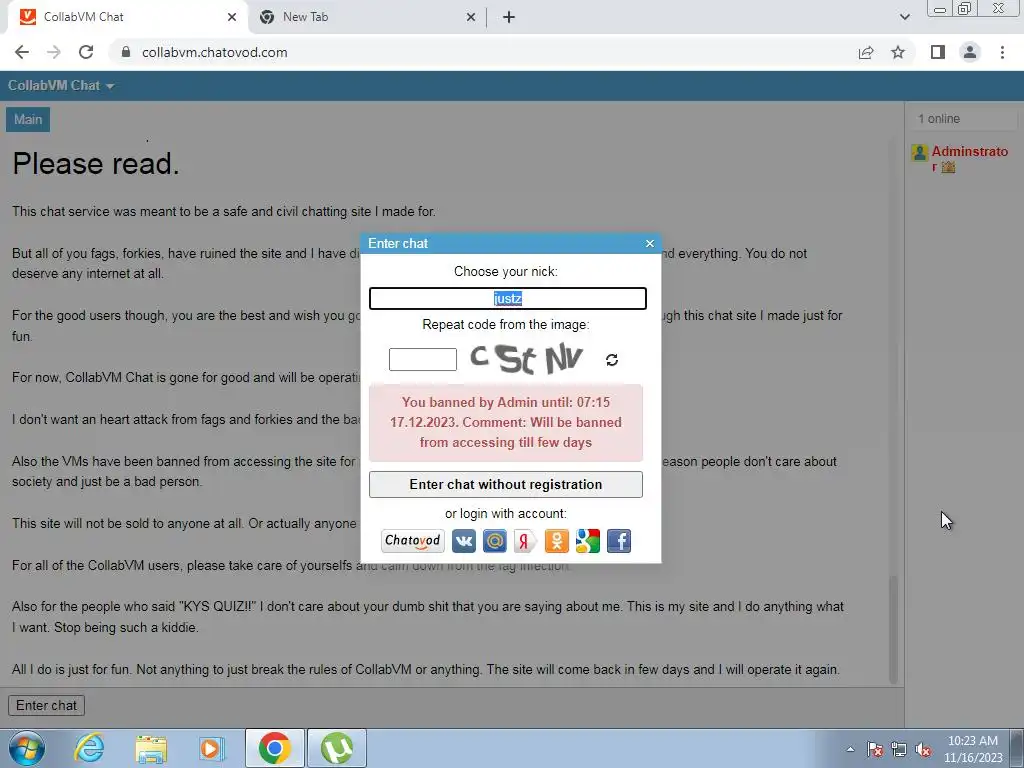
Task: Click the chat page vertical scrollbar
Action: coord(893,629)
